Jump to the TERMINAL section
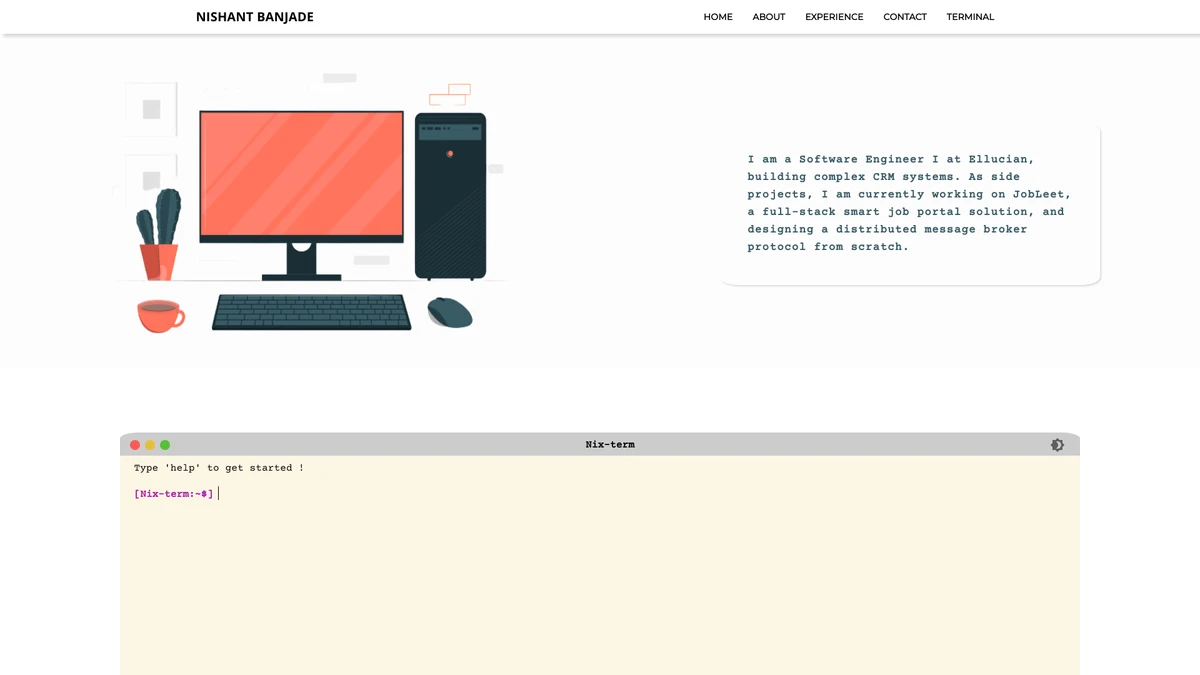The height and width of the screenshot is (675, 1200). tap(970, 17)
